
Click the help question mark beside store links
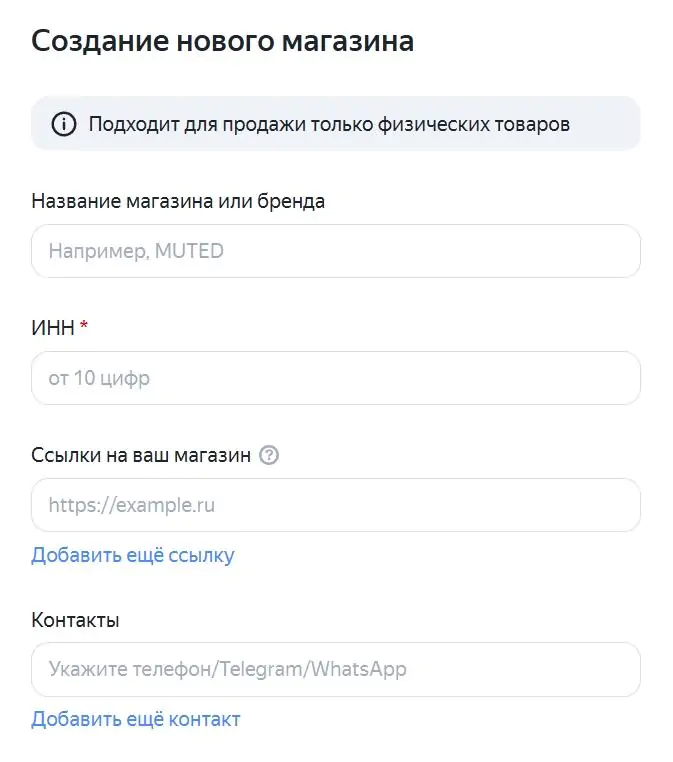pos(268,455)
